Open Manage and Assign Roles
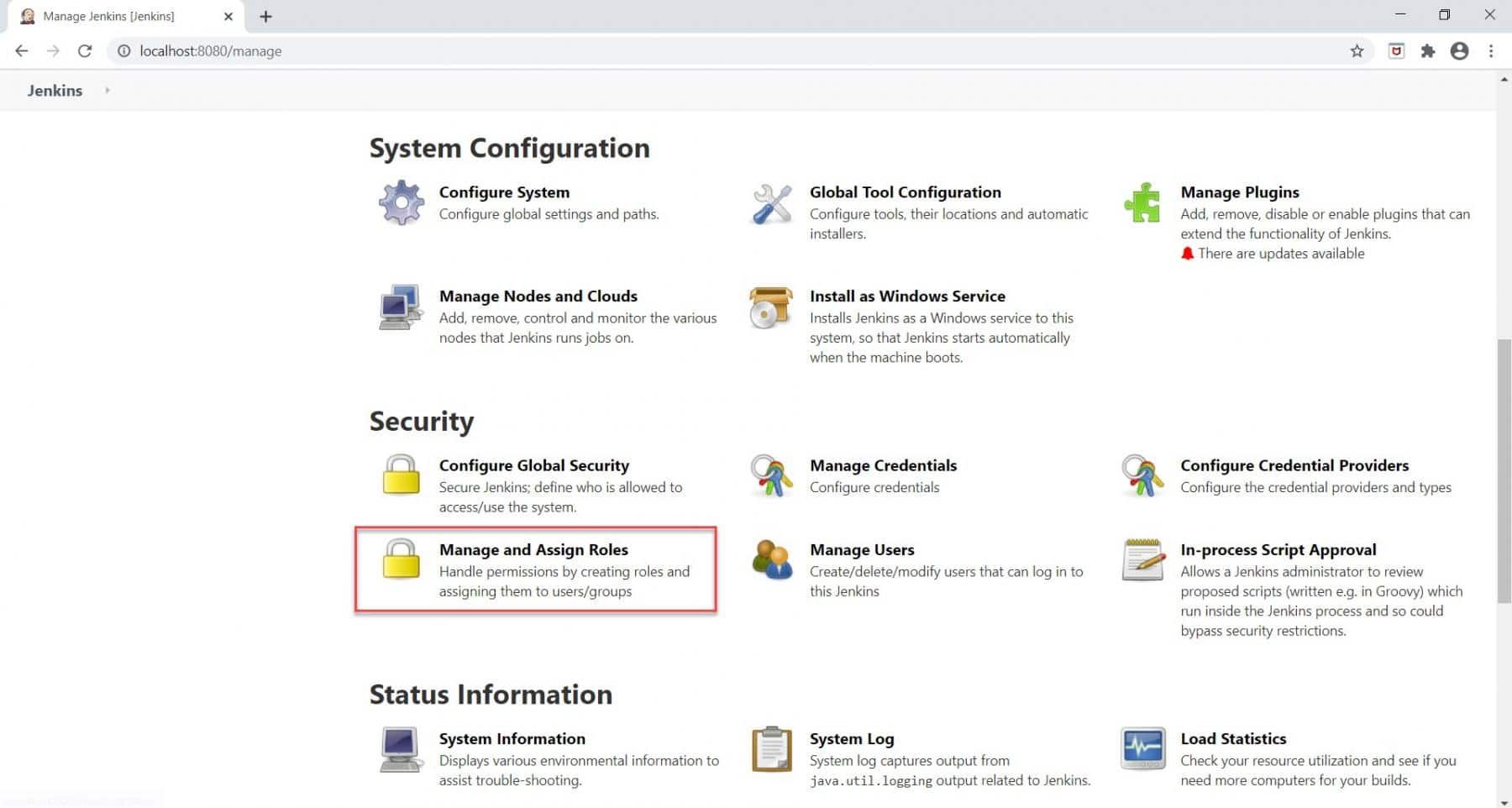Image resolution: width=1512 pixels, height=808 pixels. tap(534, 549)
